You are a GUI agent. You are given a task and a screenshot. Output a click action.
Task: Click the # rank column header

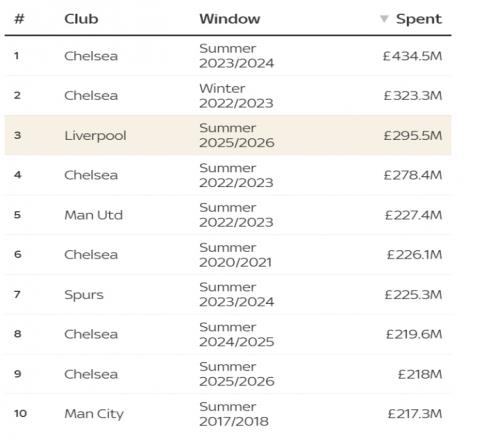point(19,19)
